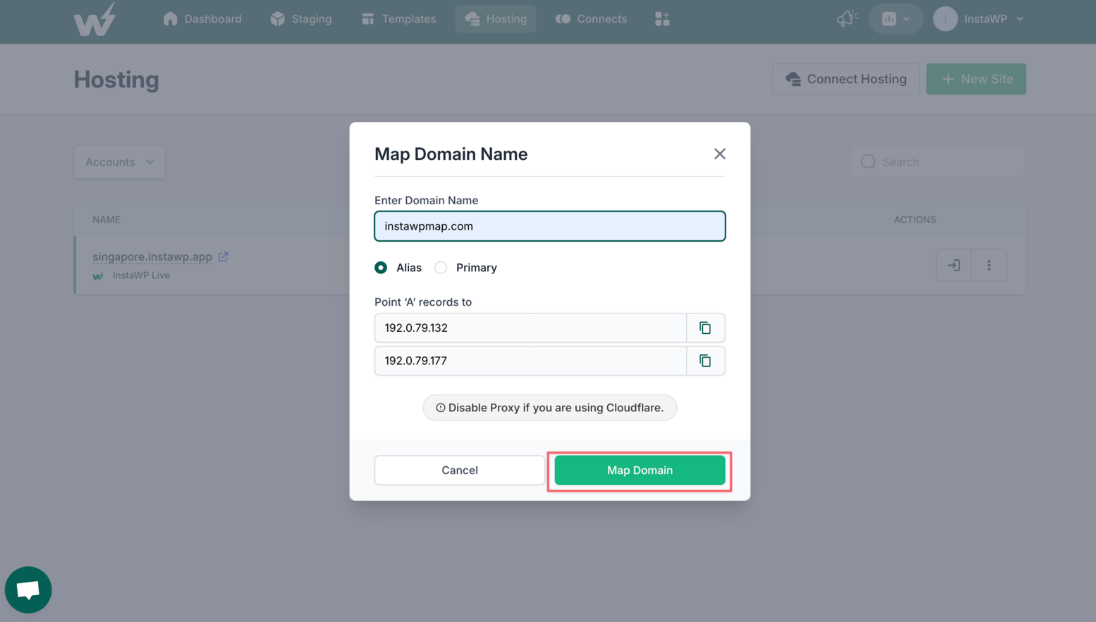
Task: Open the Dashboard nav item
Action: click(x=202, y=19)
